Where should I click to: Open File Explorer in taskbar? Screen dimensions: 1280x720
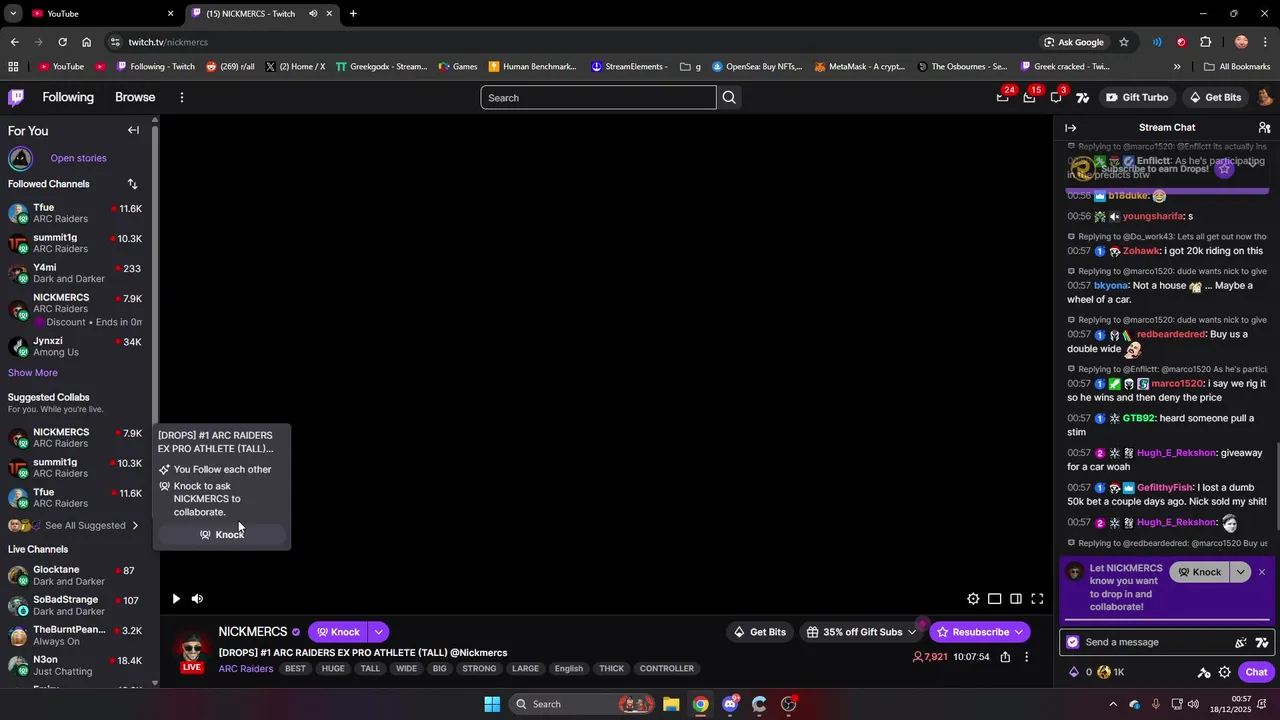pos(671,704)
